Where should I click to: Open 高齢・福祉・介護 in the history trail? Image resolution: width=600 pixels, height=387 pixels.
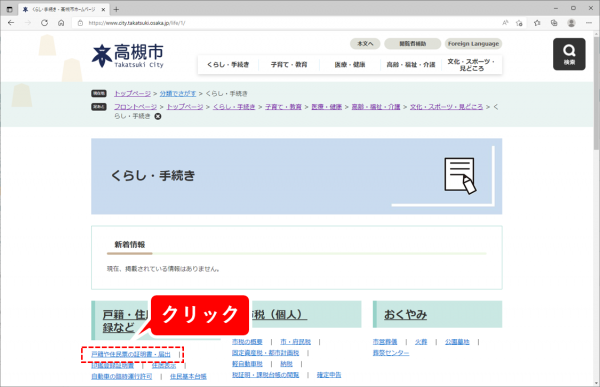tap(376, 107)
